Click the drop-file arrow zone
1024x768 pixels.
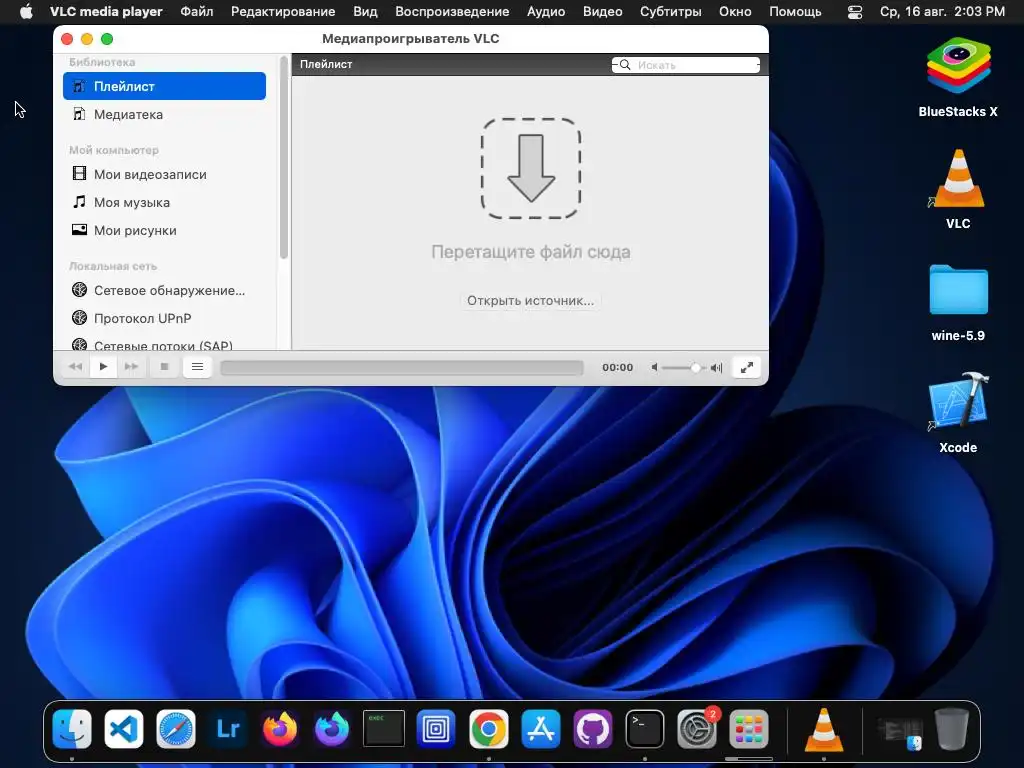tap(531, 168)
